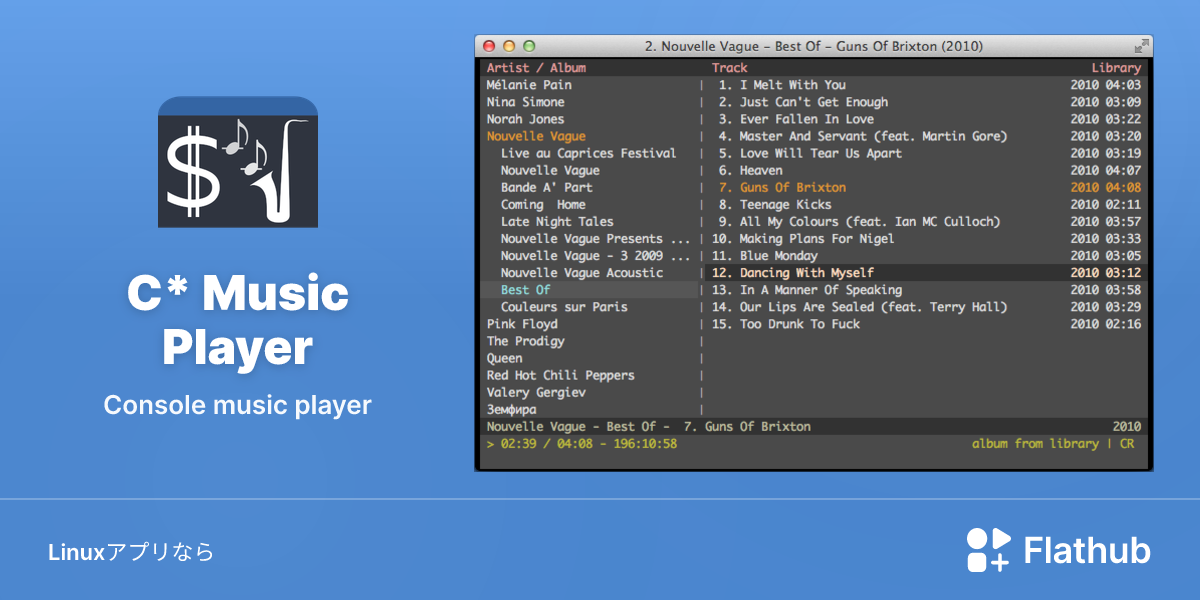Click the green zoom window button
The height and width of the screenshot is (600, 1200).
coord(529,46)
